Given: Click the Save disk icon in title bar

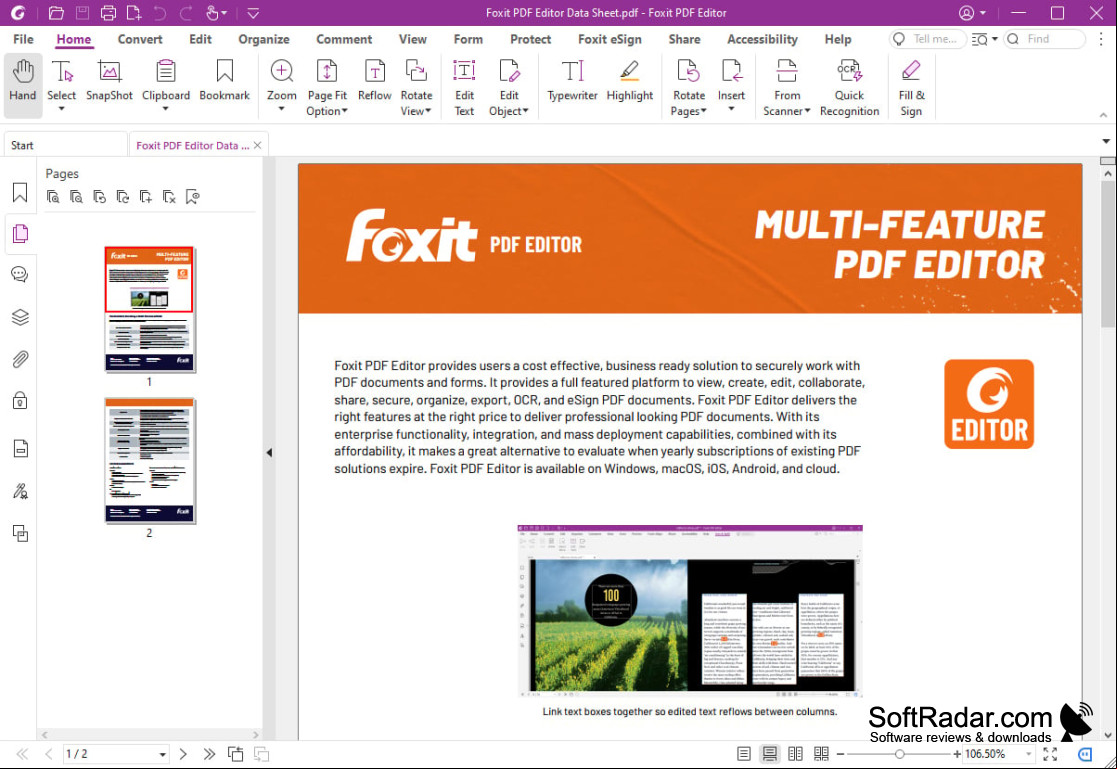Looking at the screenshot, I should pyautogui.click(x=82, y=13).
